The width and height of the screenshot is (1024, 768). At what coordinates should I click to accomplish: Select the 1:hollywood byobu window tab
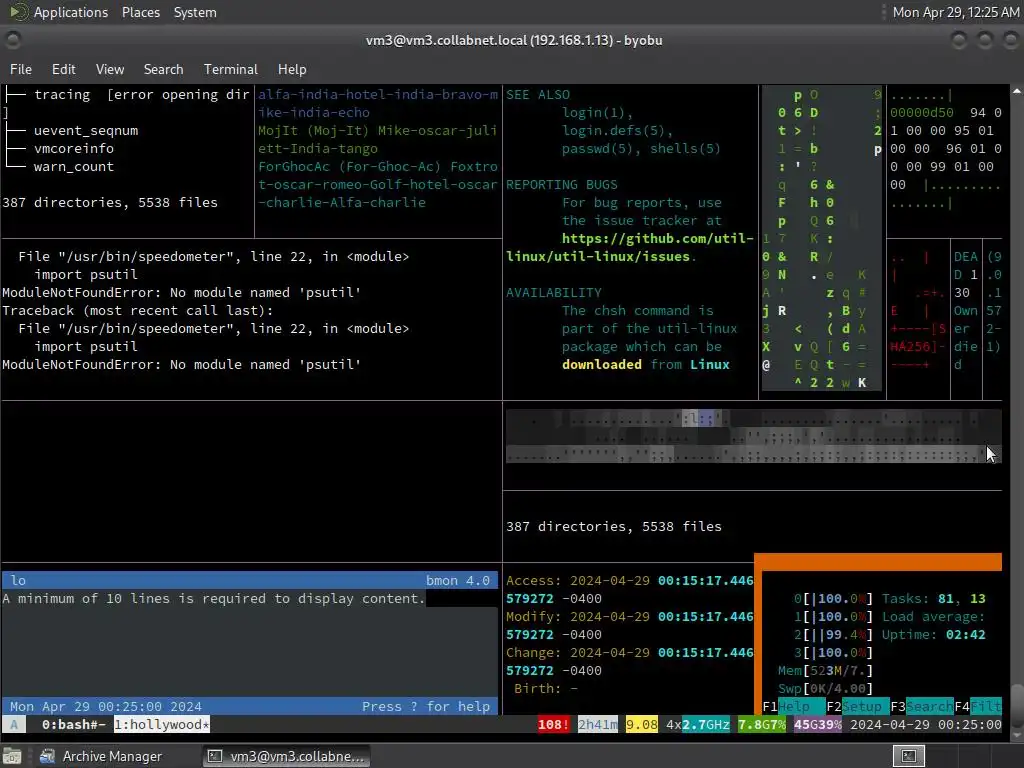tap(162, 725)
